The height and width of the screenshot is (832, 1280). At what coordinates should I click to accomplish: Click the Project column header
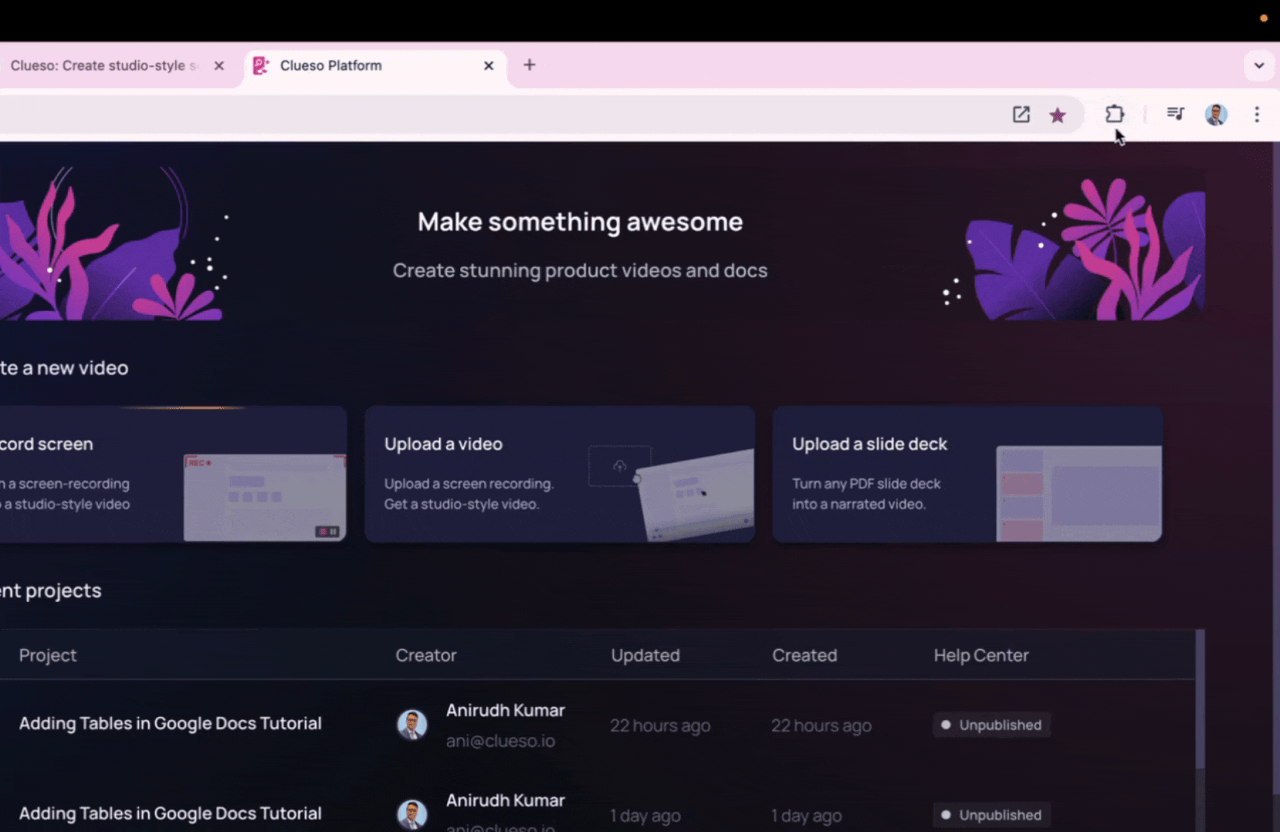pyautogui.click(x=48, y=656)
